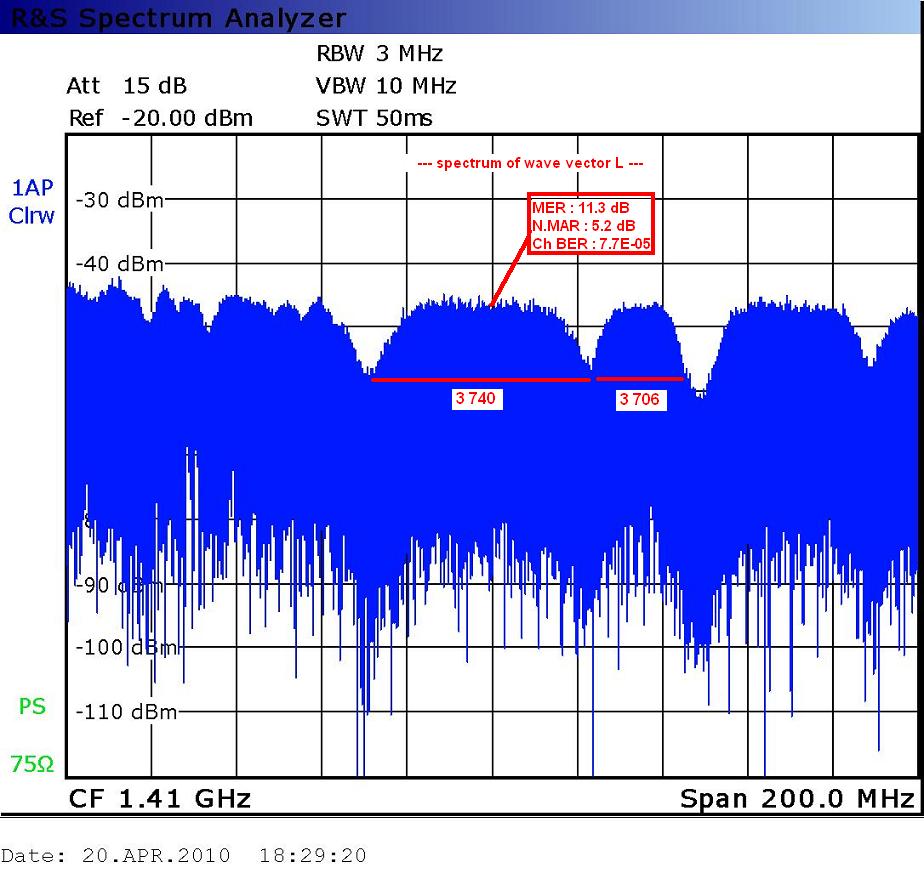This screenshot has width=924, height=896.
Task: Click the CF 1.41 GHz center frequency
Action: coord(159,798)
